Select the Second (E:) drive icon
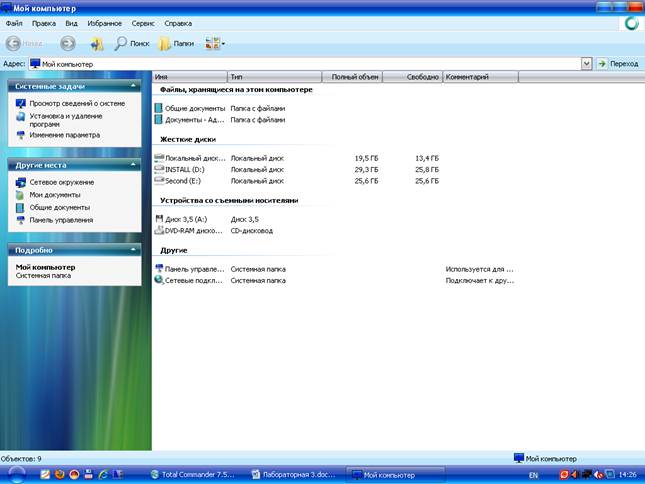 [159, 181]
